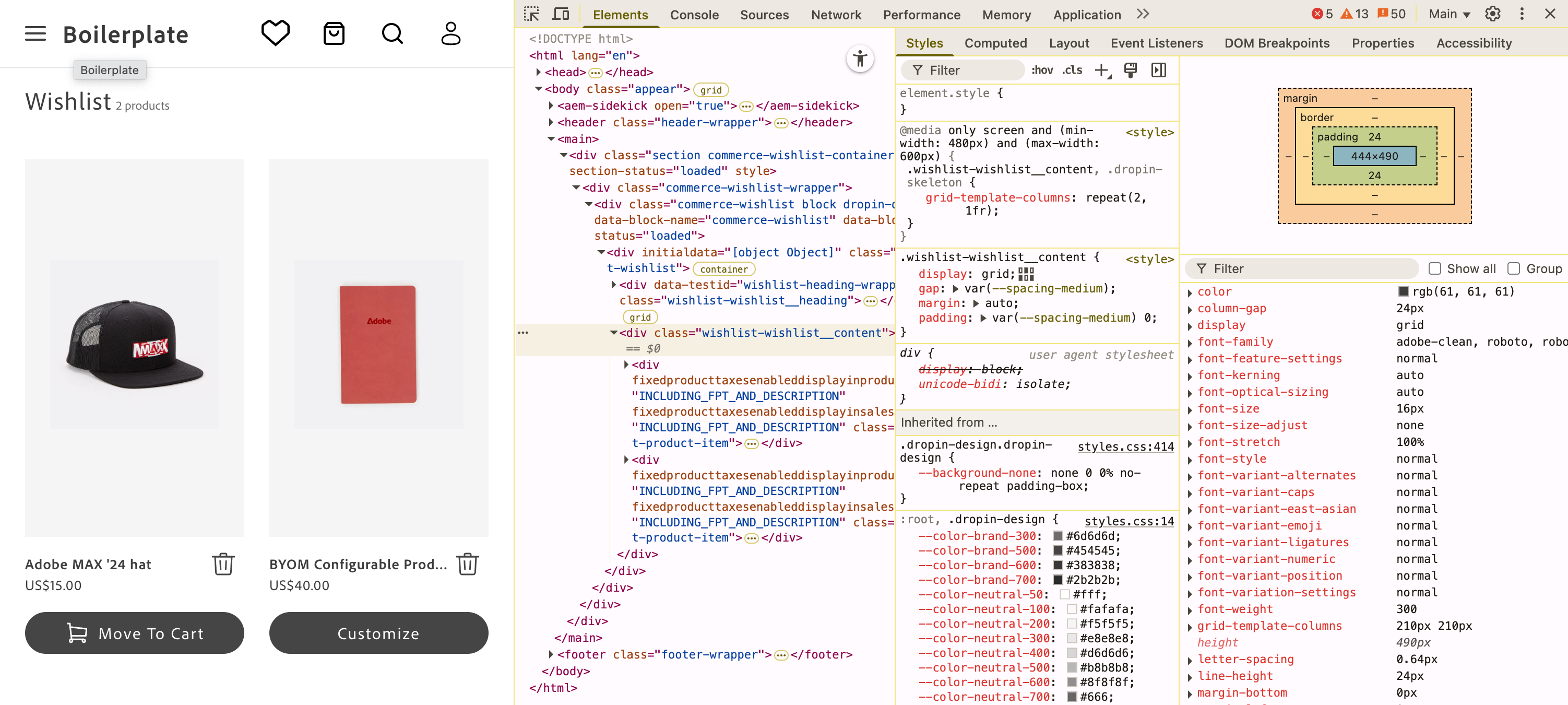Open the user account icon
Viewport: 1568px width, 705px height.
(450, 33)
